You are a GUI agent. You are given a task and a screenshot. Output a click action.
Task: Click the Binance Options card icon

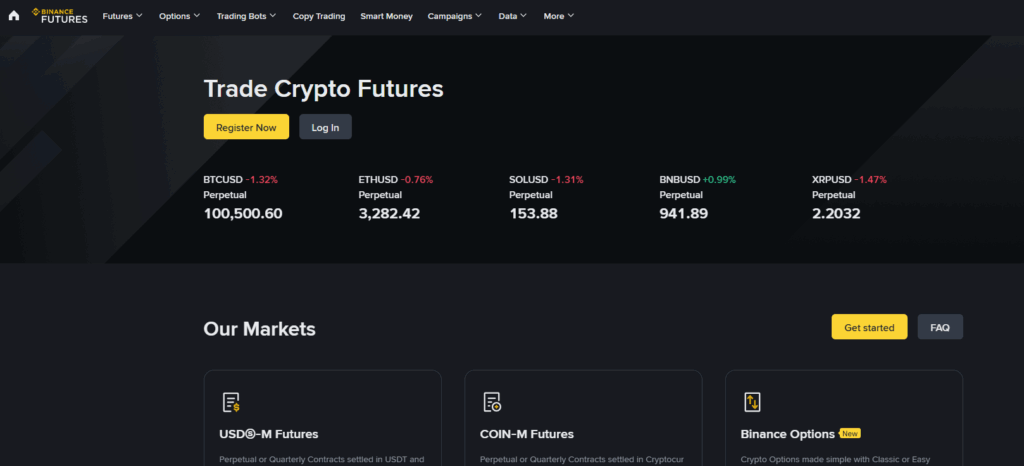click(752, 402)
